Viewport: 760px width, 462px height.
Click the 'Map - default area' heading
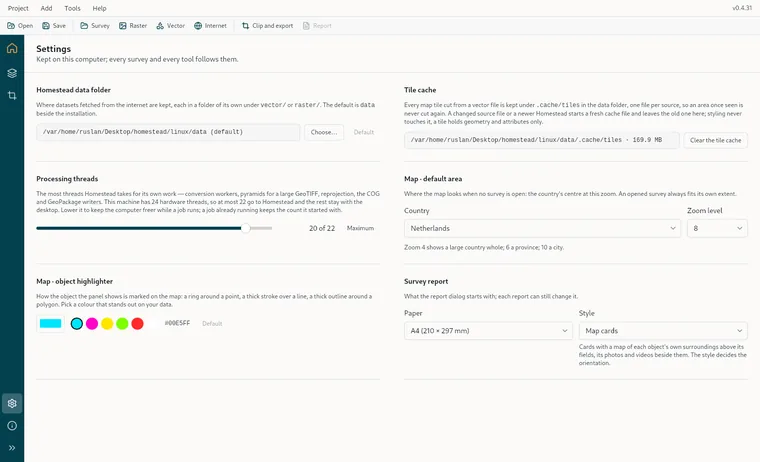pyautogui.click(x=433, y=179)
